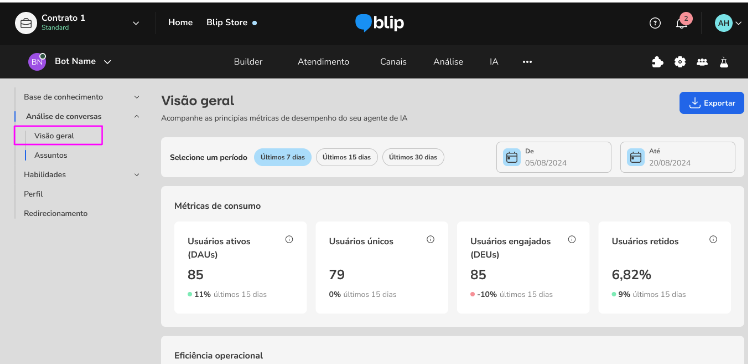Click the Até date field 20/08/2024
The height and width of the screenshot is (364, 748).
pyautogui.click(x=678, y=157)
